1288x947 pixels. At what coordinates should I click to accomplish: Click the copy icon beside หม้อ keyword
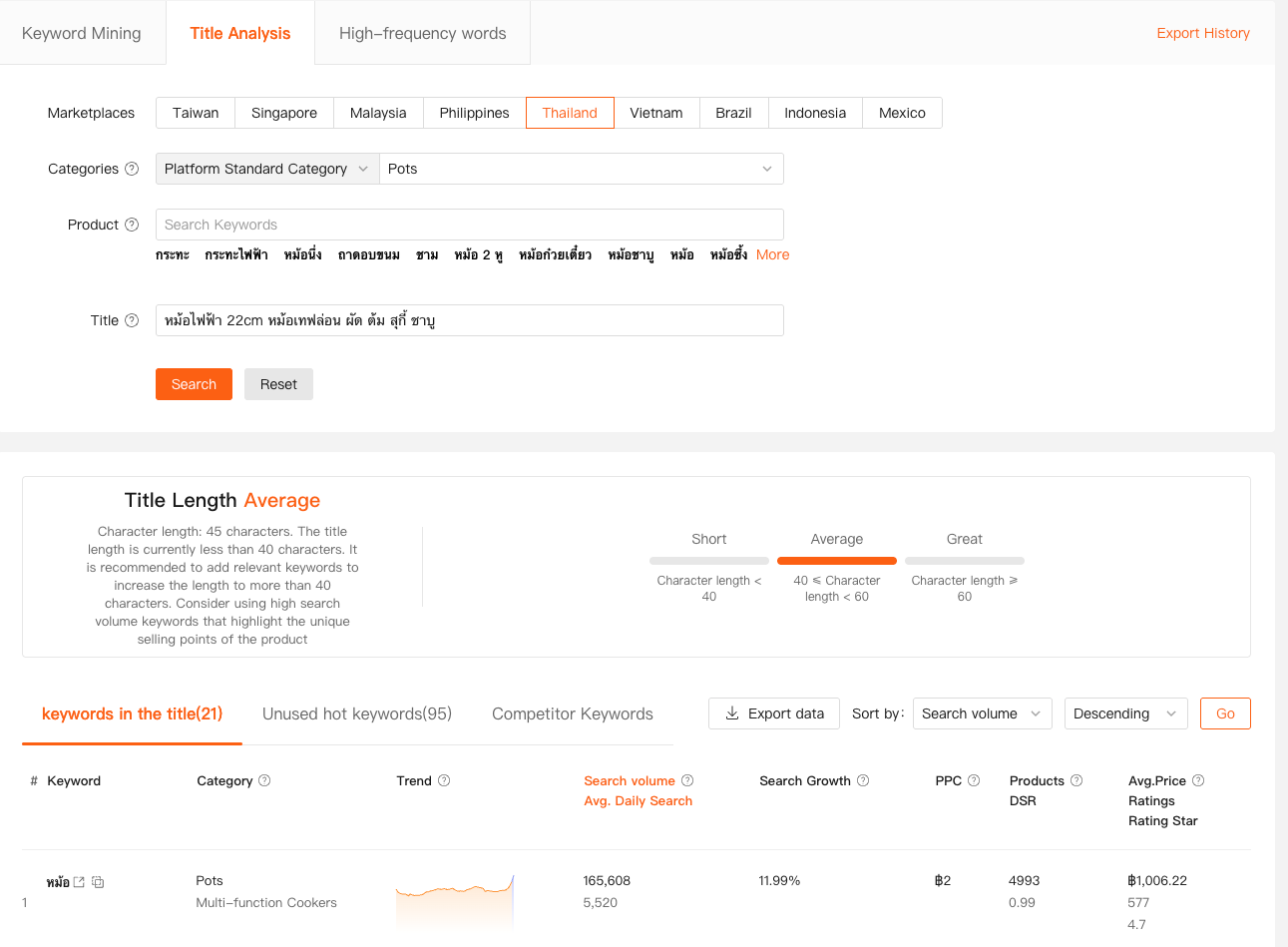tap(98, 882)
